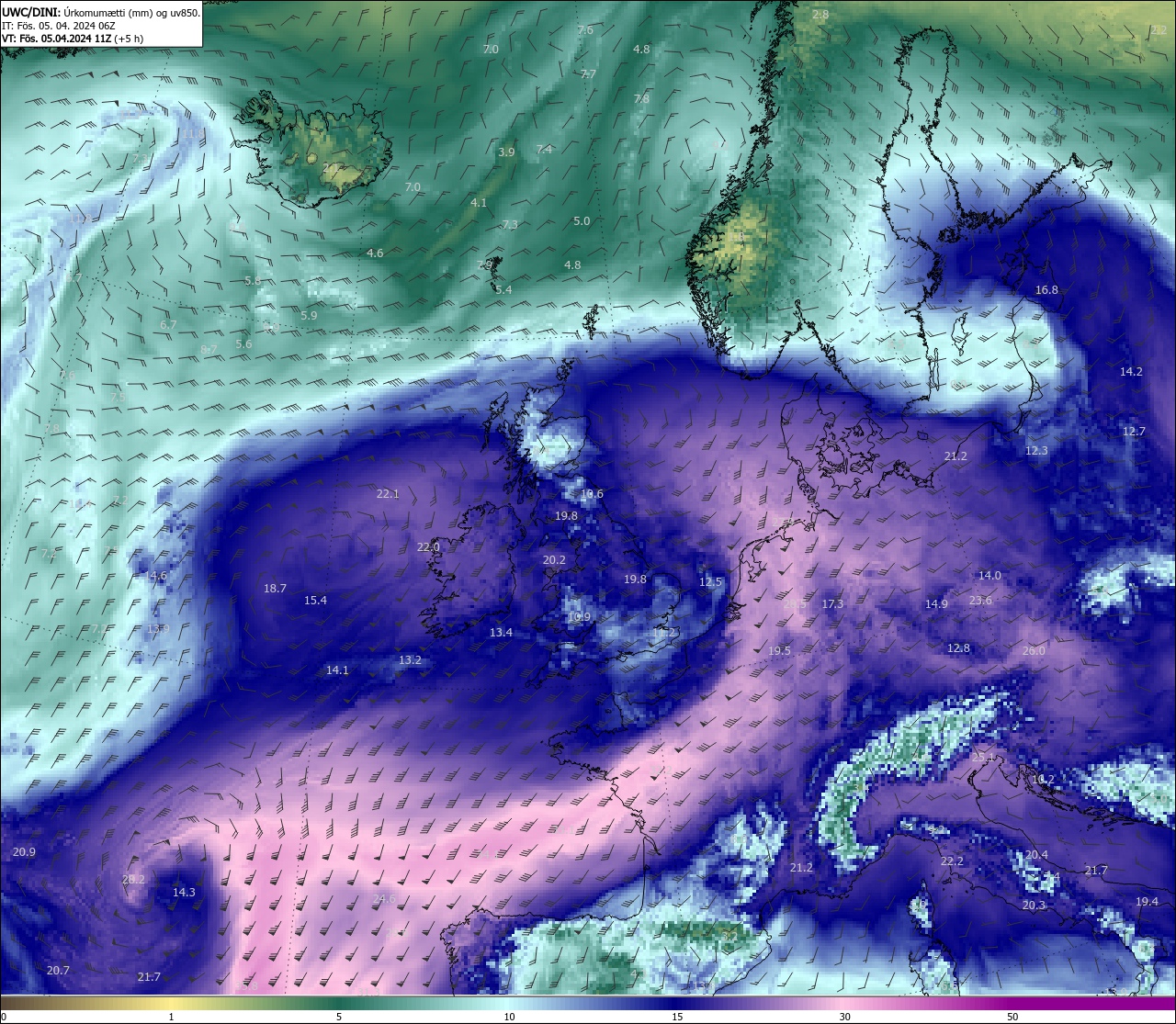The height and width of the screenshot is (1024, 1176).
Task: Click the 7.3 value north of the Faroes
Action: pyautogui.click(x=510, y=225)
